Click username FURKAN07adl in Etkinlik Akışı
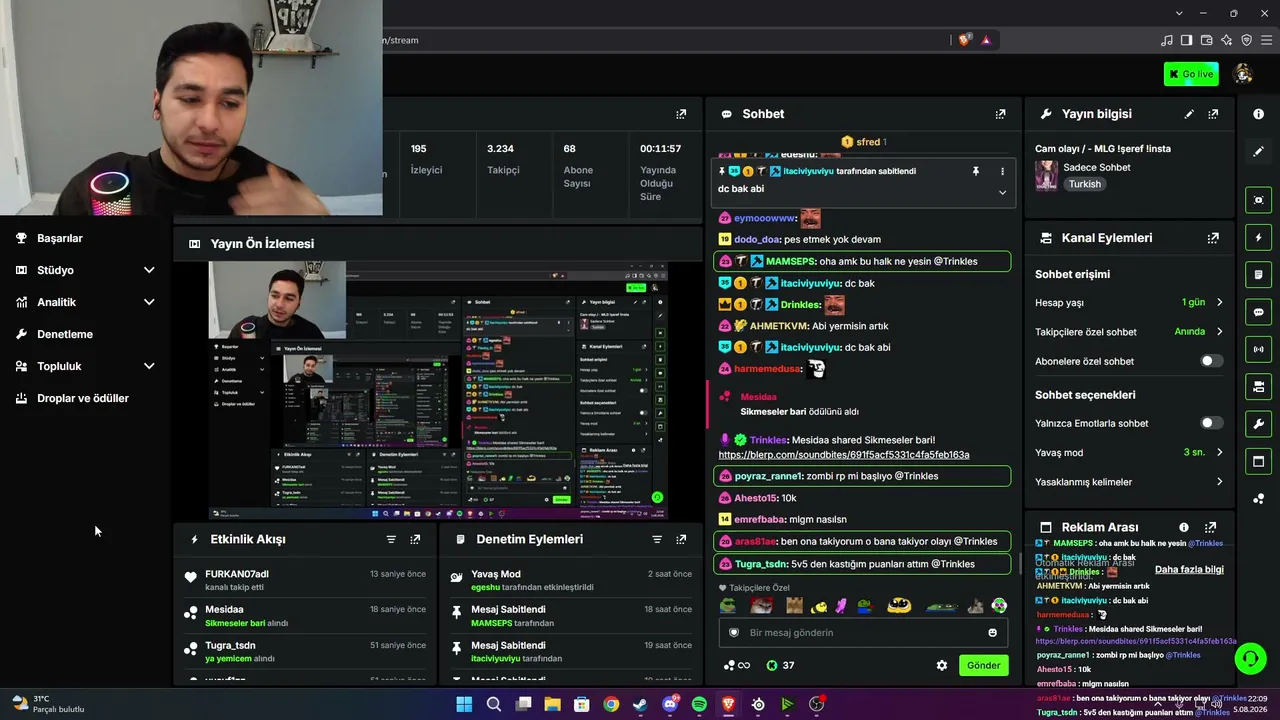Viewport: 1280px width, 720px height. pos(237,574)
